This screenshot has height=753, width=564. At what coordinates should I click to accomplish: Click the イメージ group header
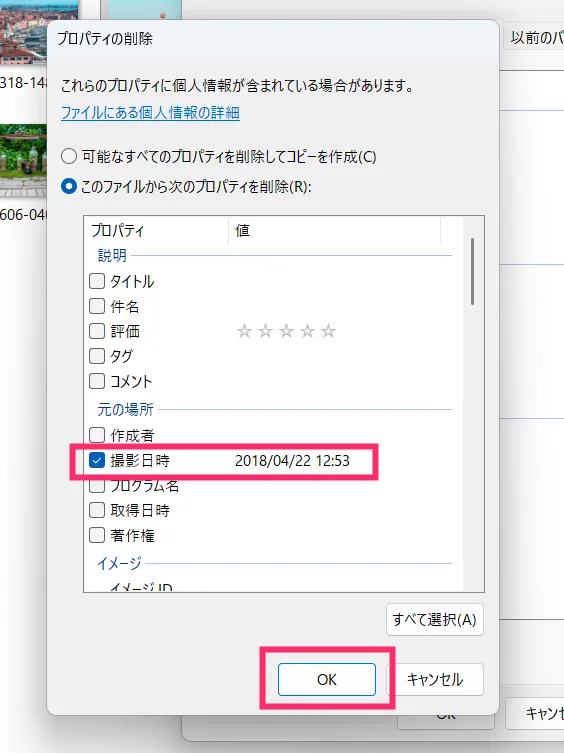(x=120, y=563)
